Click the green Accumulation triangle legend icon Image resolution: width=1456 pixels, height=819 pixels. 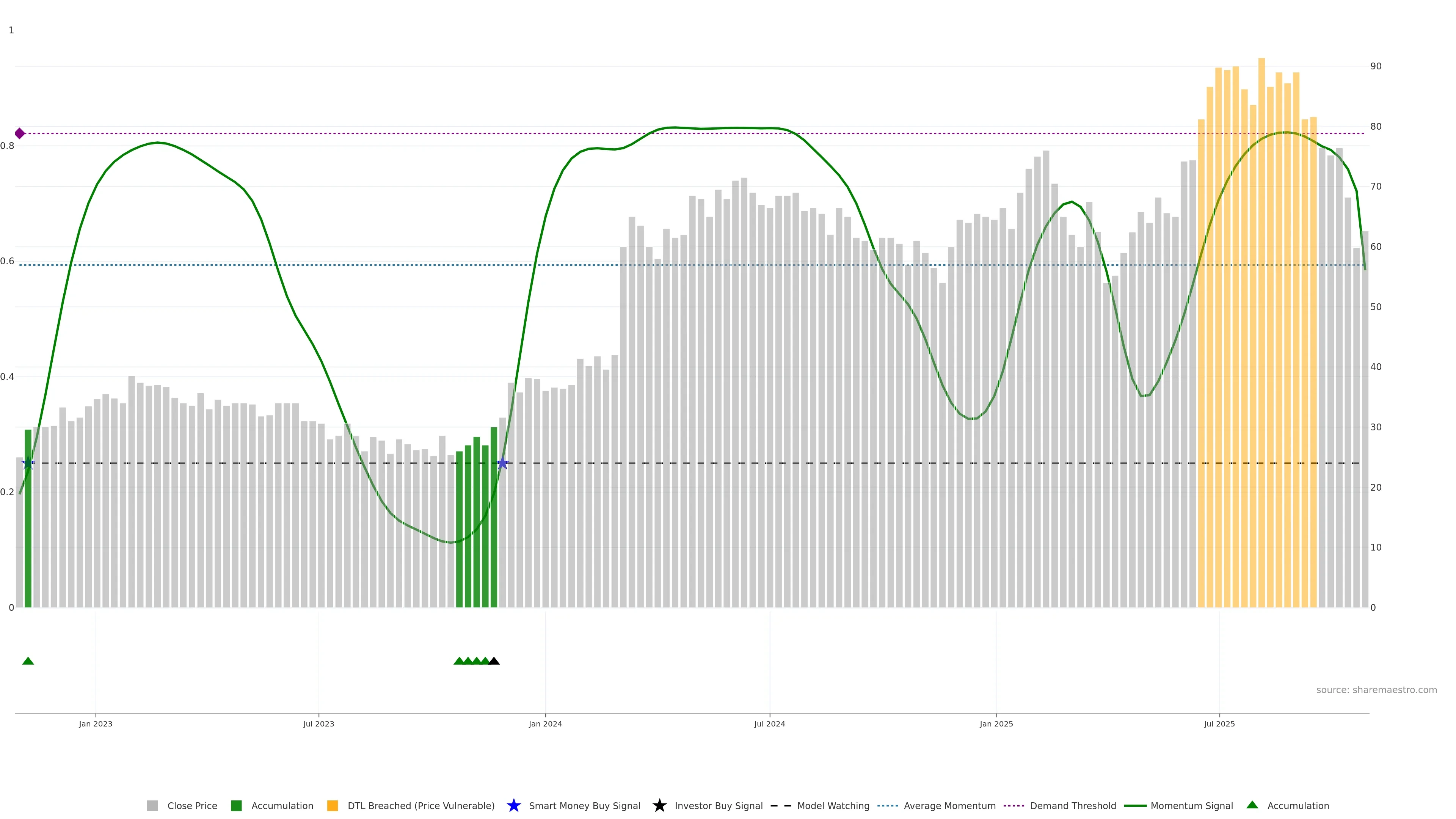pos(1252,805)
